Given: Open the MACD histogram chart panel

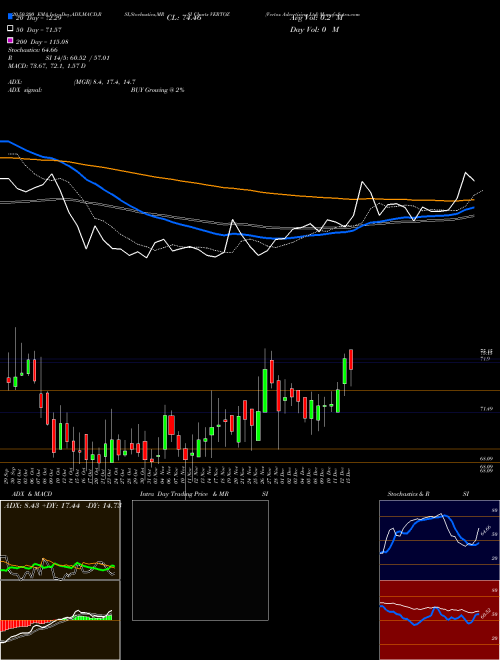Looking at the screenshot, I should [60, 620].
